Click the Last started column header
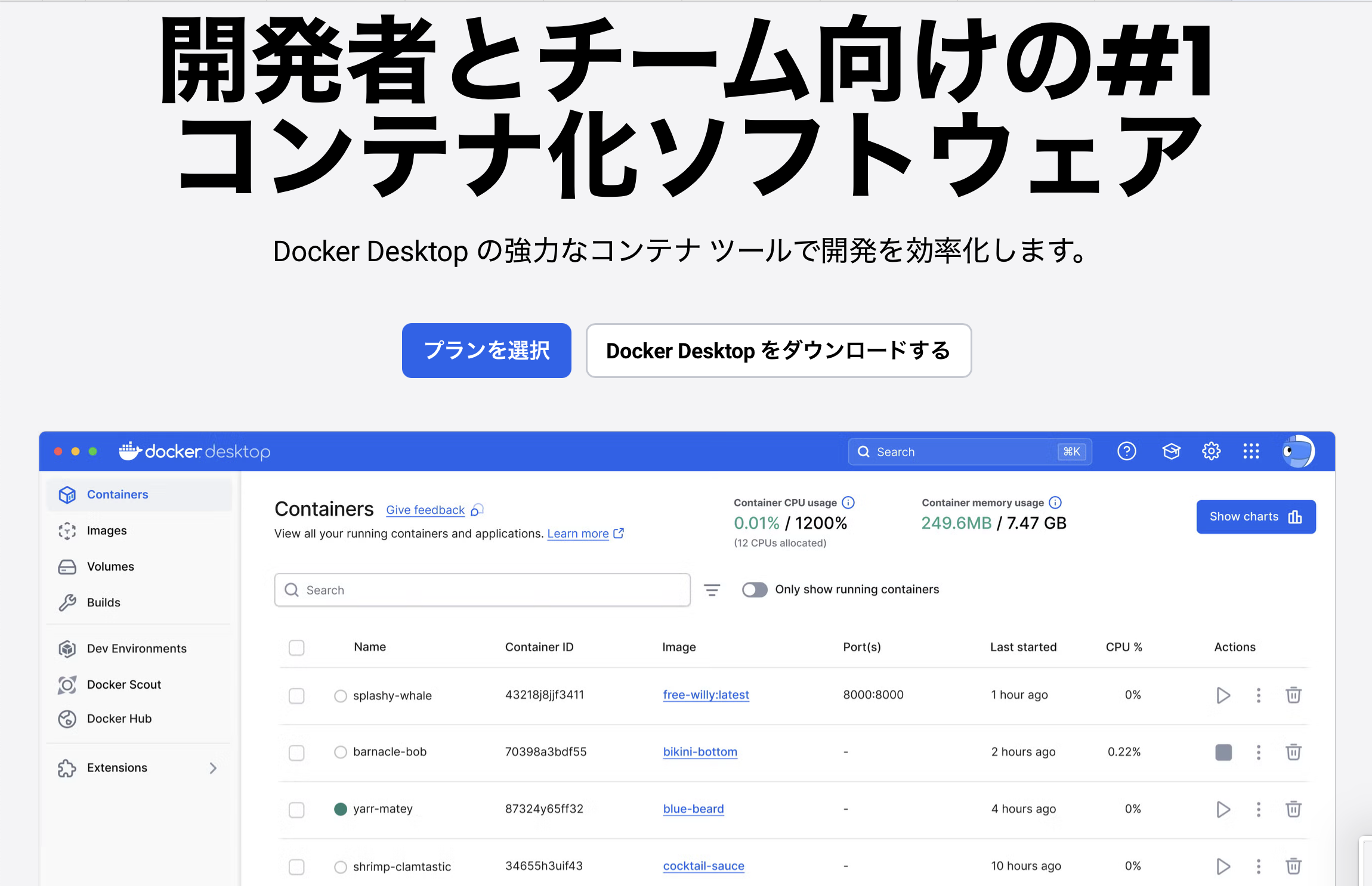Image resolution: width=1372 pixels, height=886 pixels. (1023, 647)
